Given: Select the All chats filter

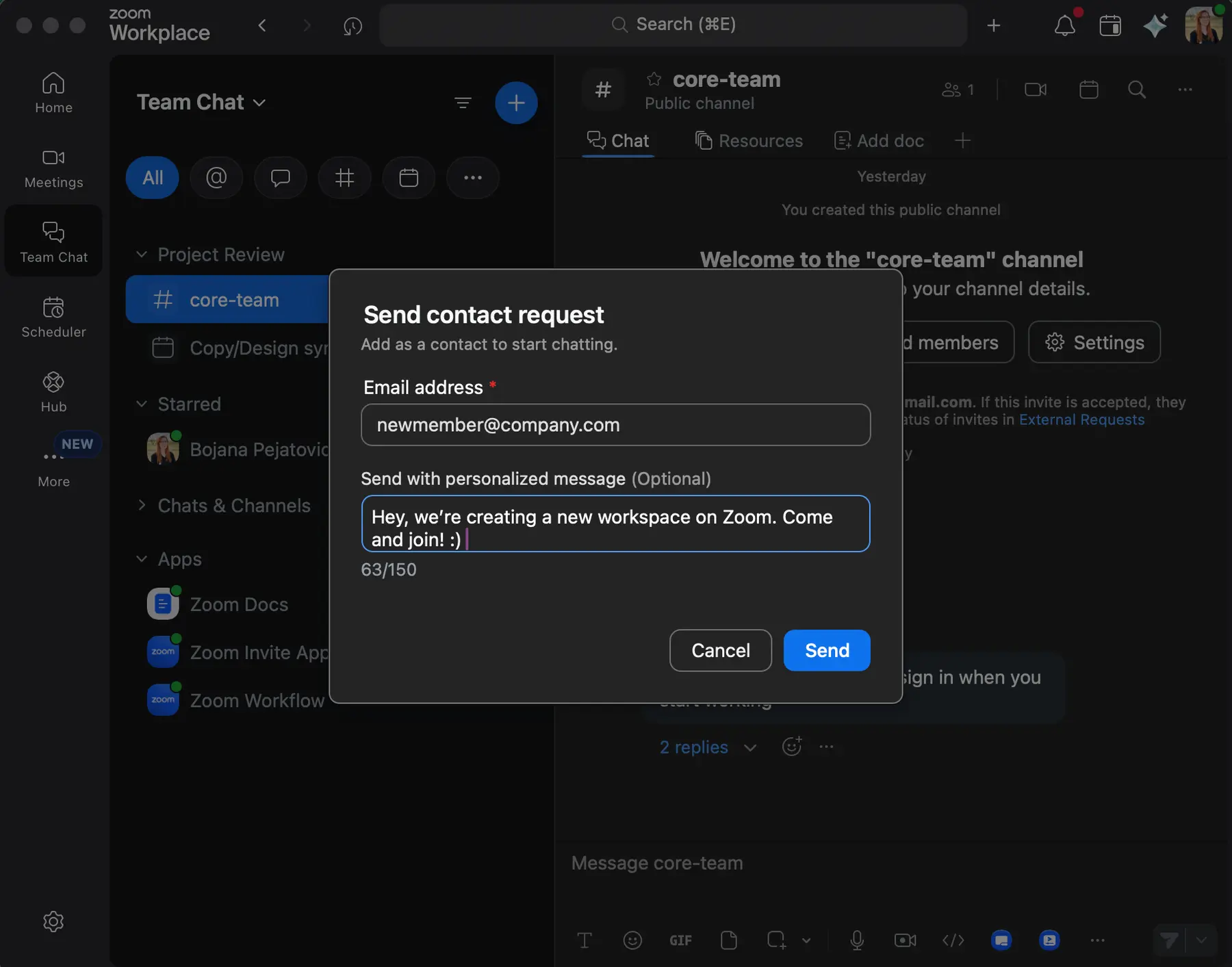Looking at the screenshot, I should click(x=152, y=178).
